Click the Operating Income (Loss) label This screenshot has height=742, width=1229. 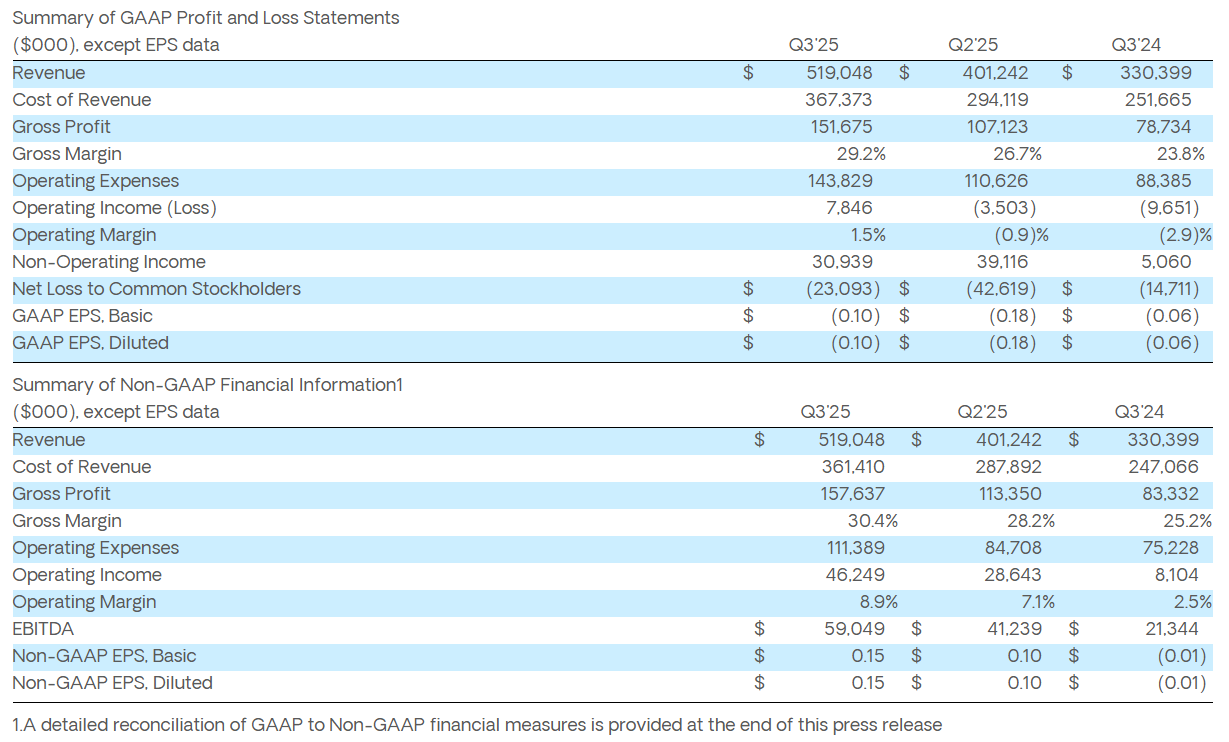pos(114,208)
